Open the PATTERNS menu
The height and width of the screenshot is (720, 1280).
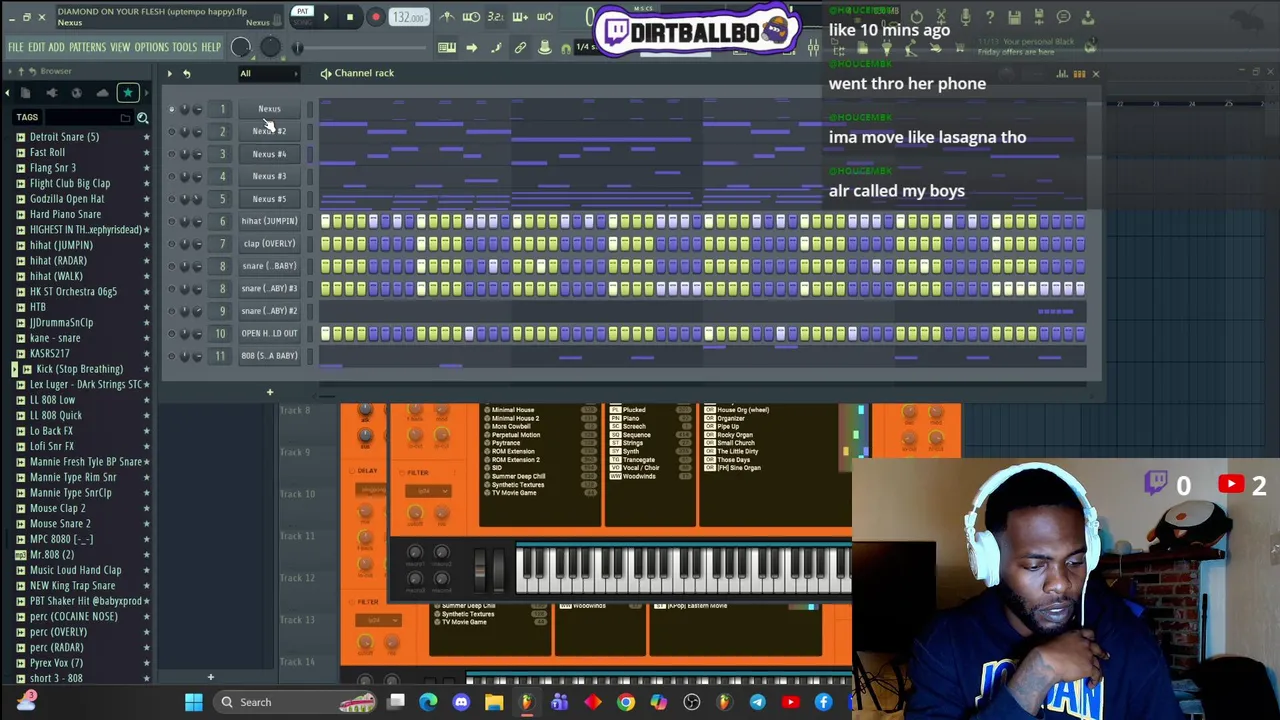tap(87, 47)
